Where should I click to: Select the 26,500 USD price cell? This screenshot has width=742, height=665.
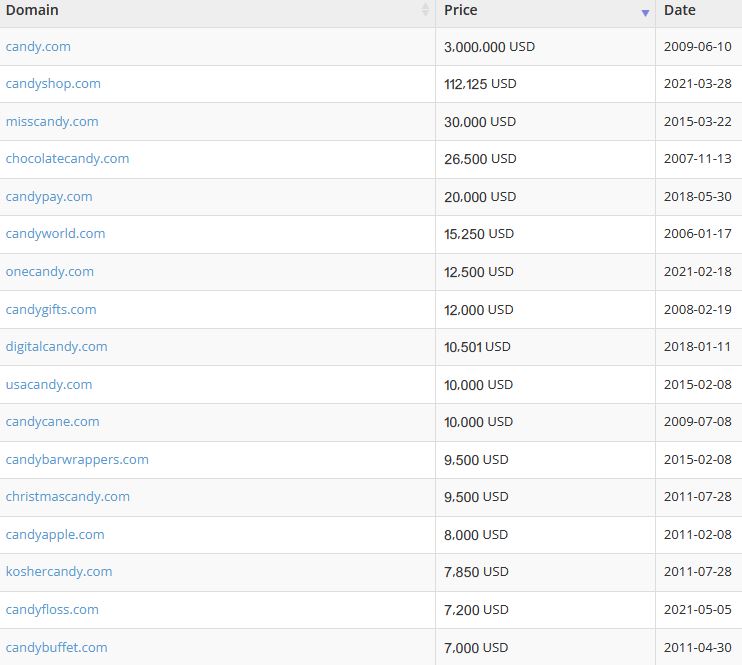[x=546, y=159]
